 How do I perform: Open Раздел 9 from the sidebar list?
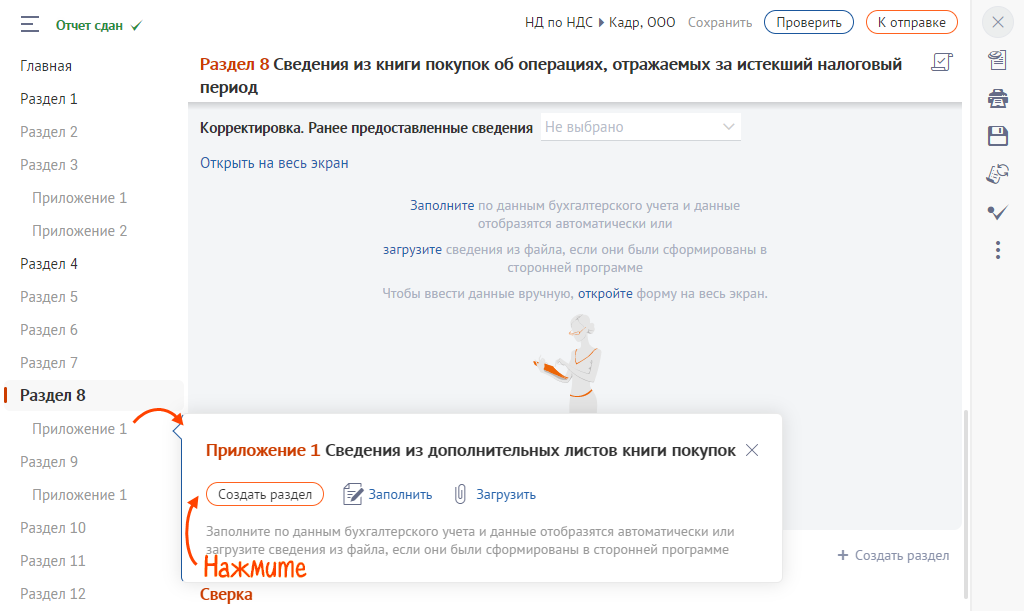[x=49, y=462]
